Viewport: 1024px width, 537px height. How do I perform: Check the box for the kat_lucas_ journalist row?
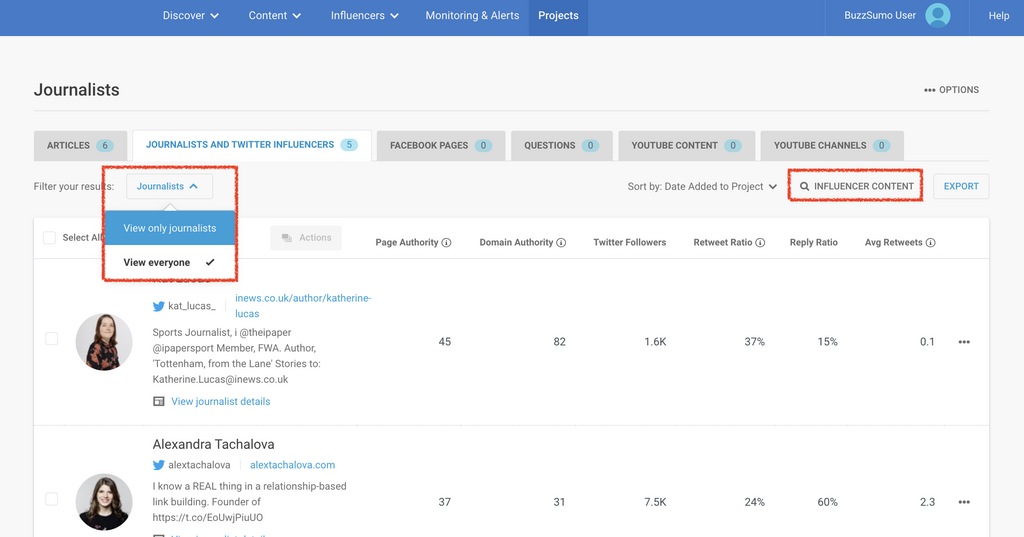[x=52, y=339]
